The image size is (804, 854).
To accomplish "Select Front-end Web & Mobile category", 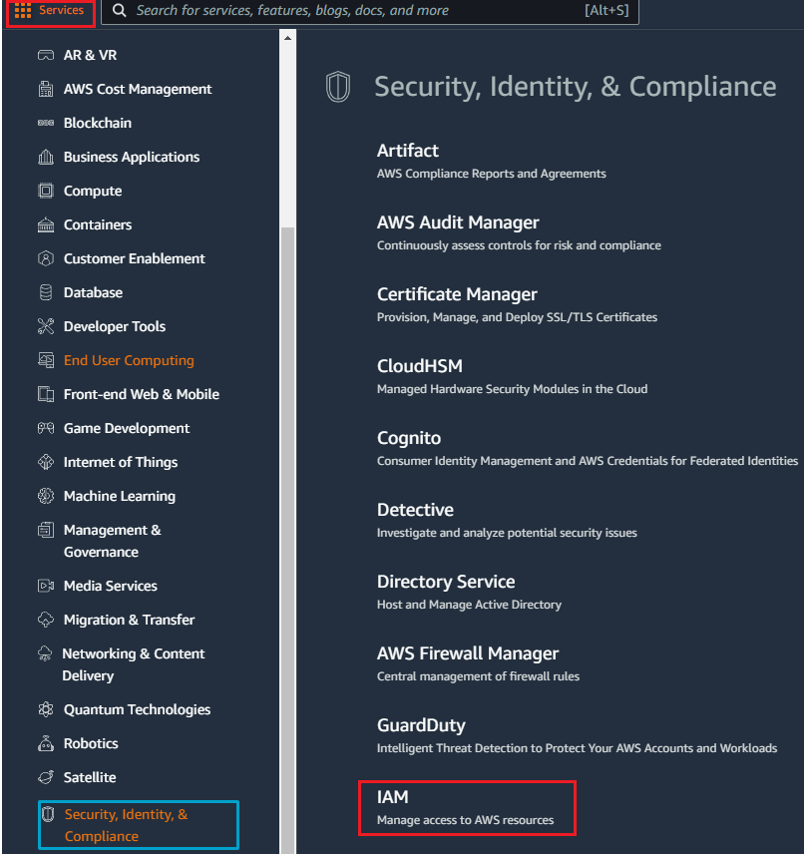I will pos(141,394).
